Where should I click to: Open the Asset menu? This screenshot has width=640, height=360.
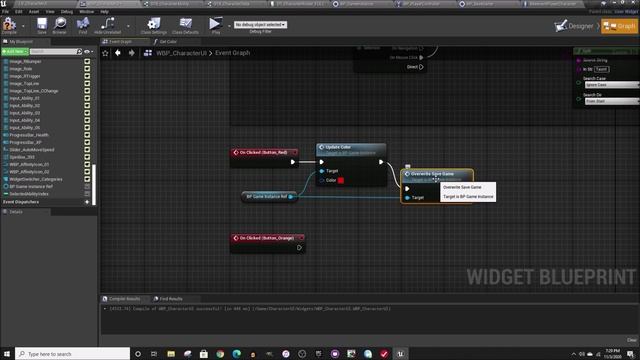(x=34, y=12)
